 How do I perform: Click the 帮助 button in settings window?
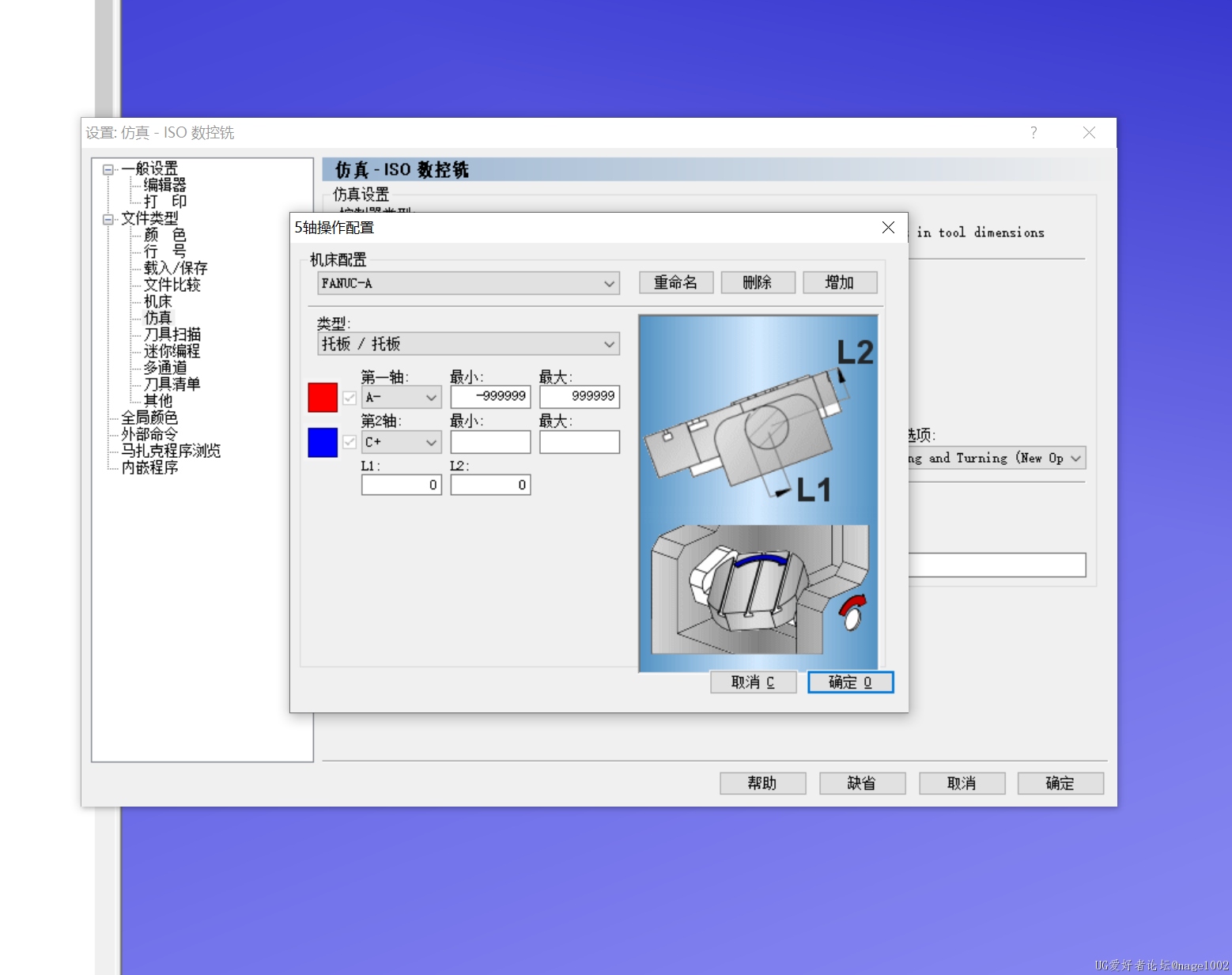[762, 783]
